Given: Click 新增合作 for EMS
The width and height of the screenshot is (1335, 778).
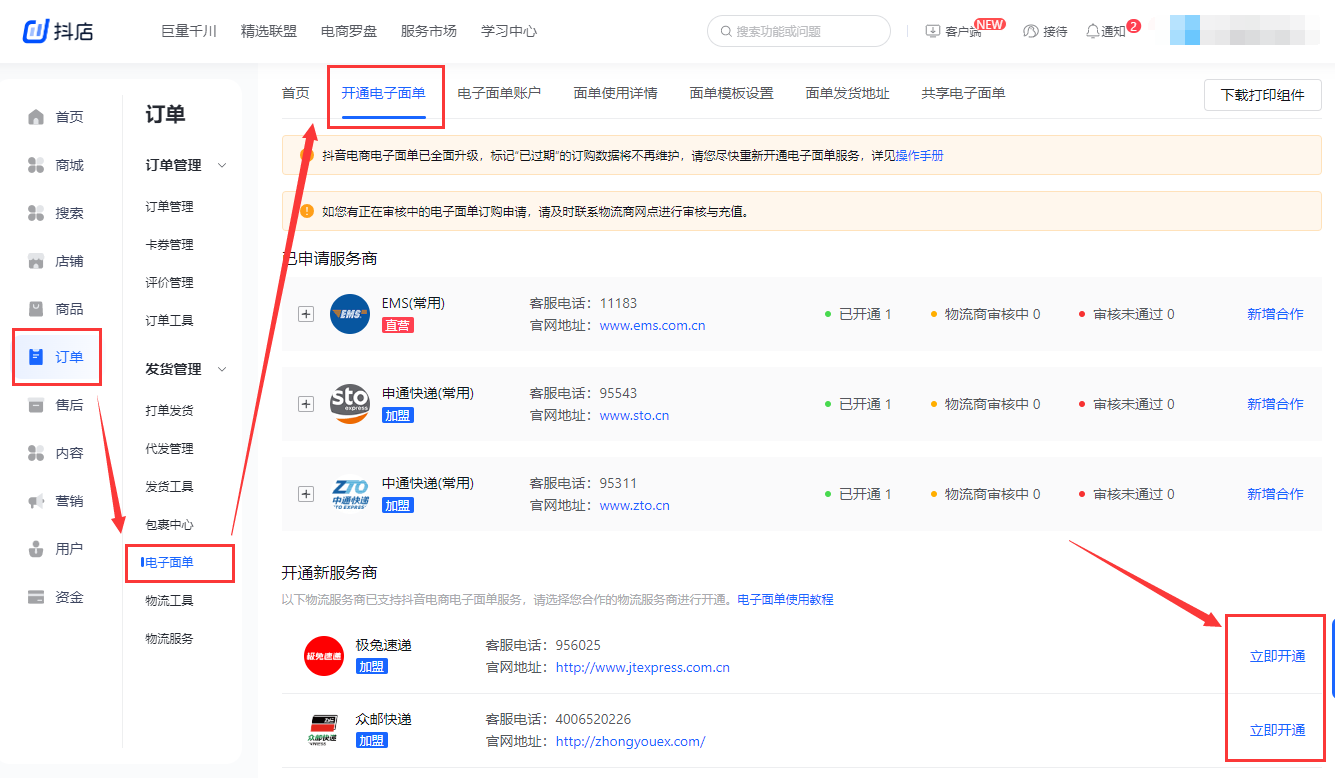Looking at the screenshot, I should coord(1275,314).
